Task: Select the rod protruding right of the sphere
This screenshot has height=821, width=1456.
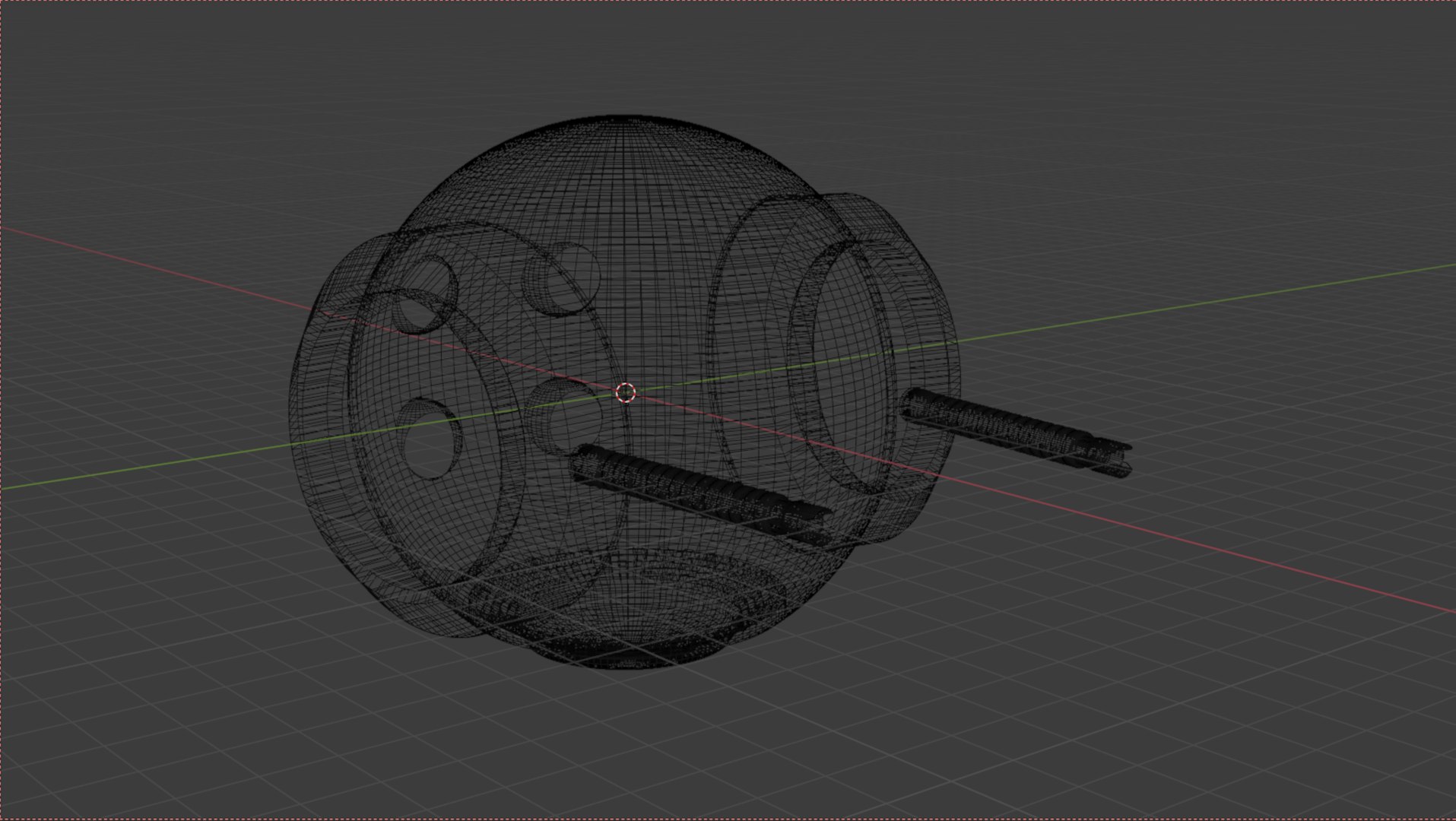Action: [1017, 433]
